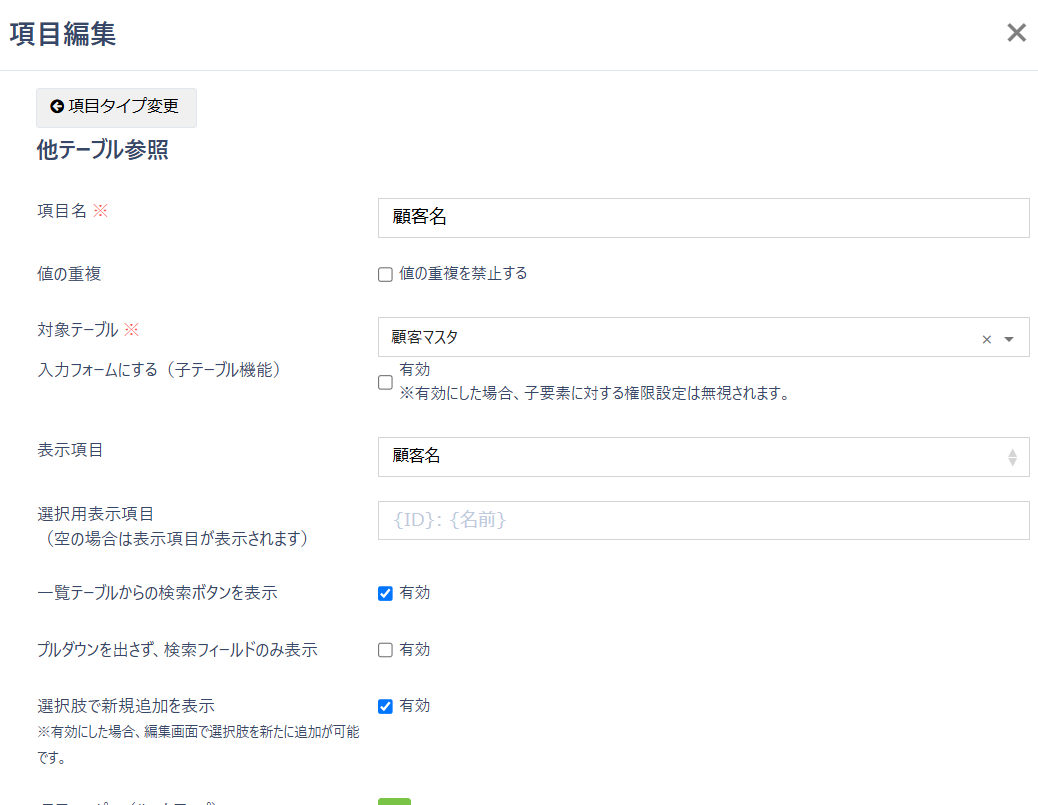Viewport: 1038px width, 805px height.
Task: Enable プルダウンを出さず、検索フィールドのみ表示
Action: pos(384,649)
